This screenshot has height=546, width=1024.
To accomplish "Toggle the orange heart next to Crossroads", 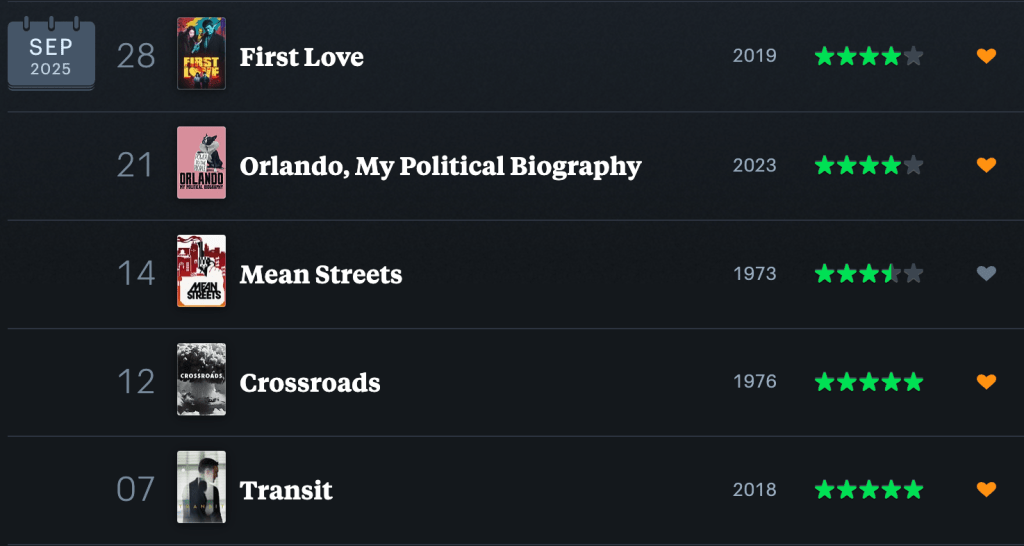I will (x=986, y=381).
